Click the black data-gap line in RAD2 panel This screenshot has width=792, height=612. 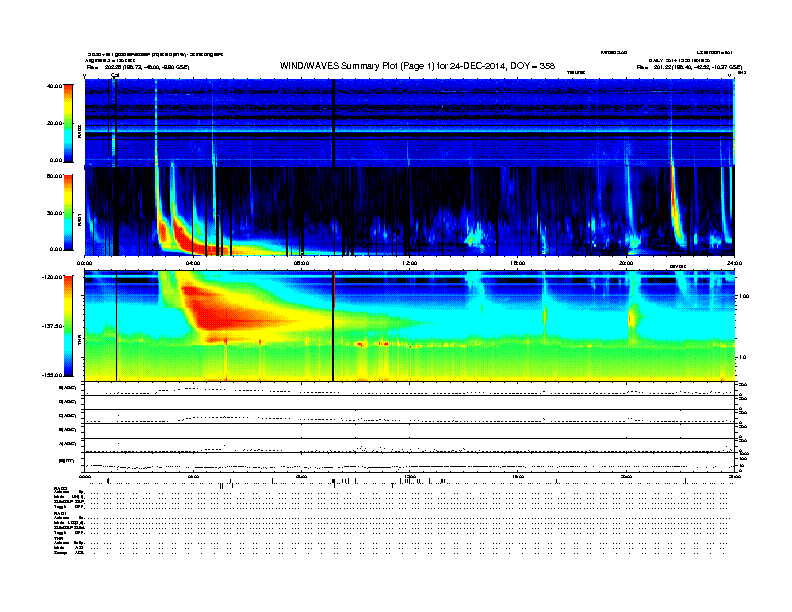pos(333,122)
